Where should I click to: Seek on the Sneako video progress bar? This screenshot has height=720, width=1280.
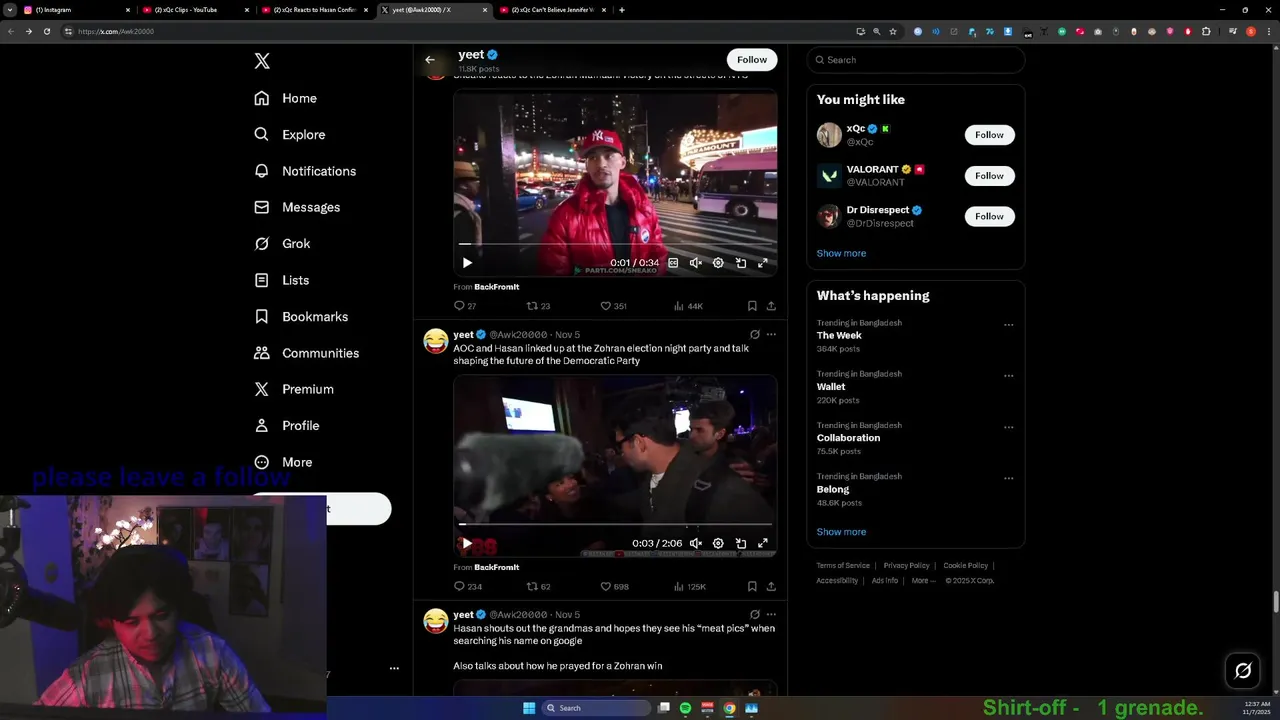click(x=615, y=243)
